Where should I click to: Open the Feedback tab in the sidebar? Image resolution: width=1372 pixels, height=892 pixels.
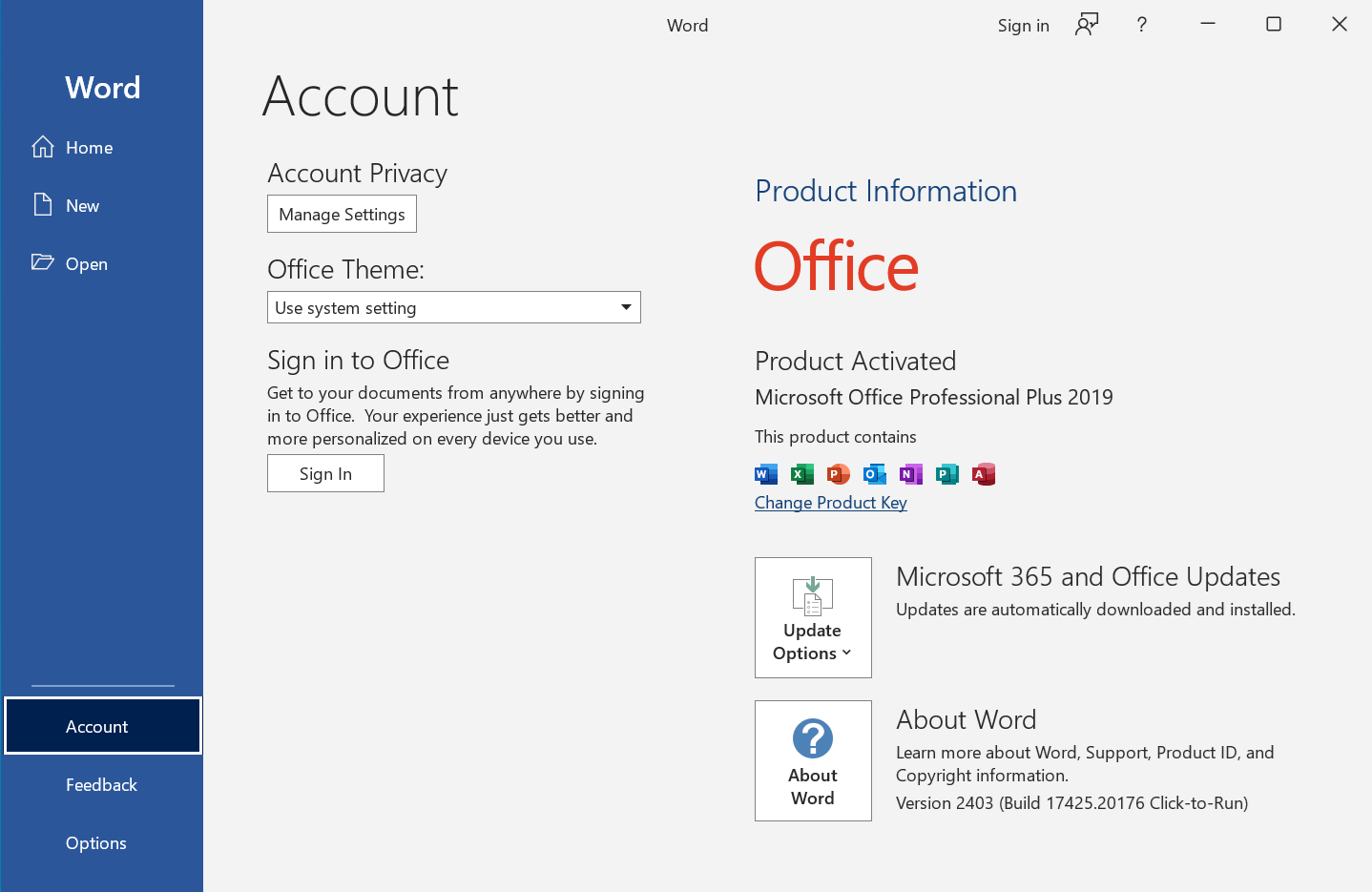click(x=101, y=784)
